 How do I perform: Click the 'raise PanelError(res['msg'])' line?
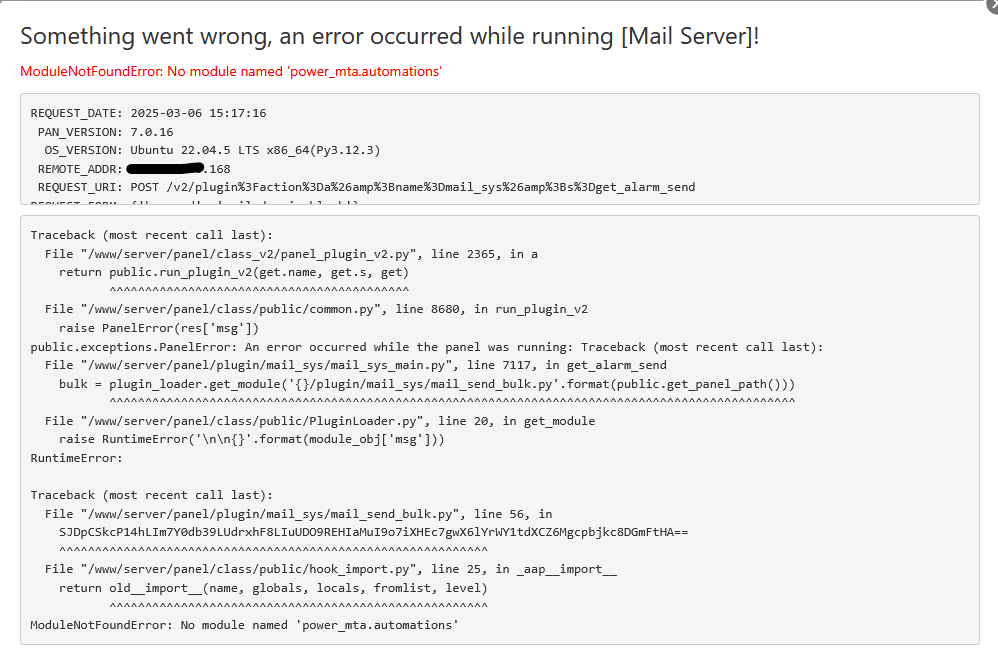[x=159, y=328]
